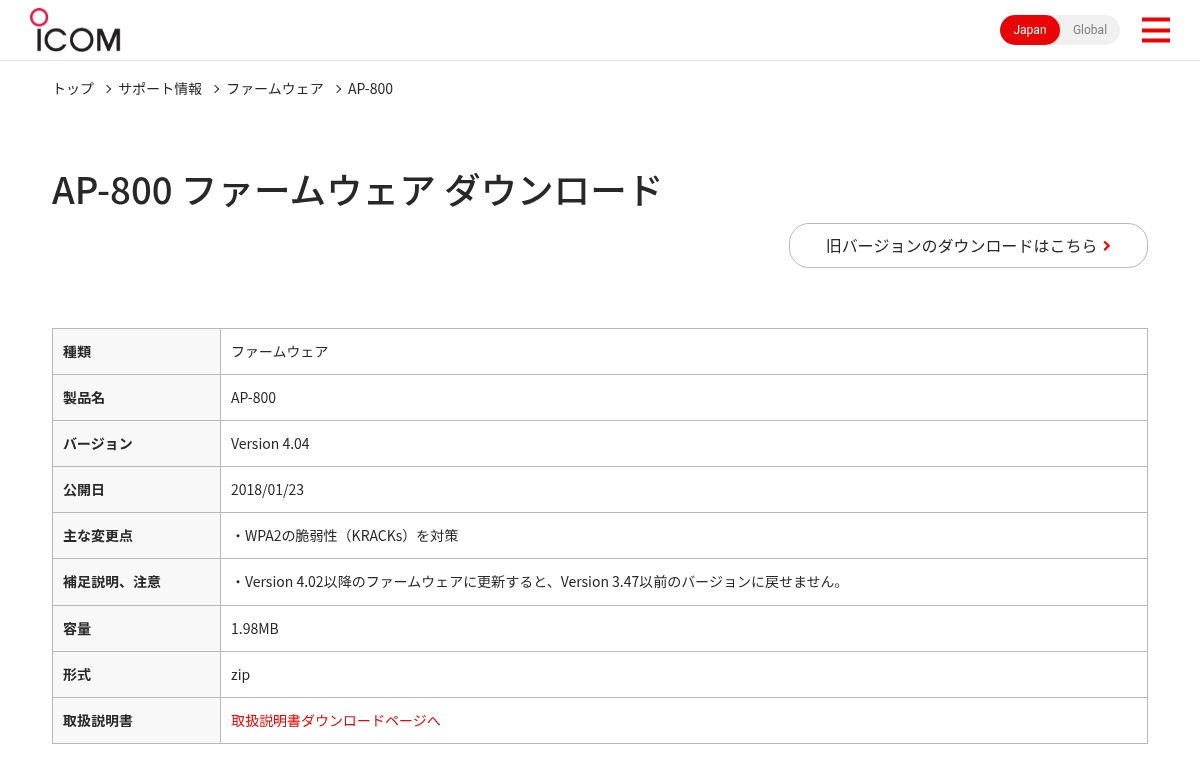This screenshot has width=1200, height=757.
Task: Click the page heading AP-800 ファームウェア ダウンロード
Action: pyautogui.click(x=357, y=190)
